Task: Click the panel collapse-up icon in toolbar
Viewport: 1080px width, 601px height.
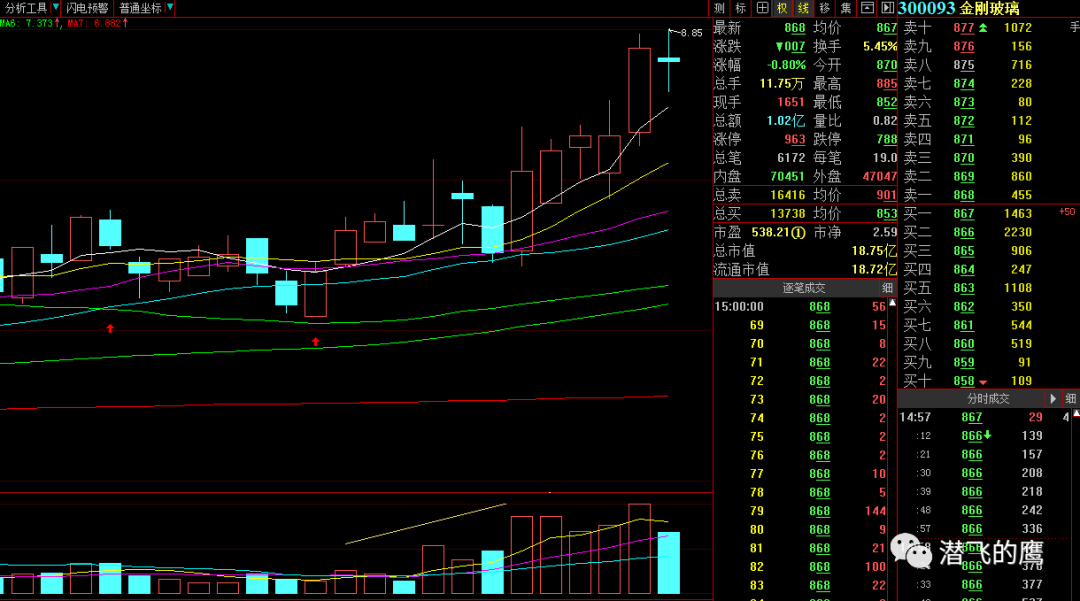Action: (x=867, y=8)
